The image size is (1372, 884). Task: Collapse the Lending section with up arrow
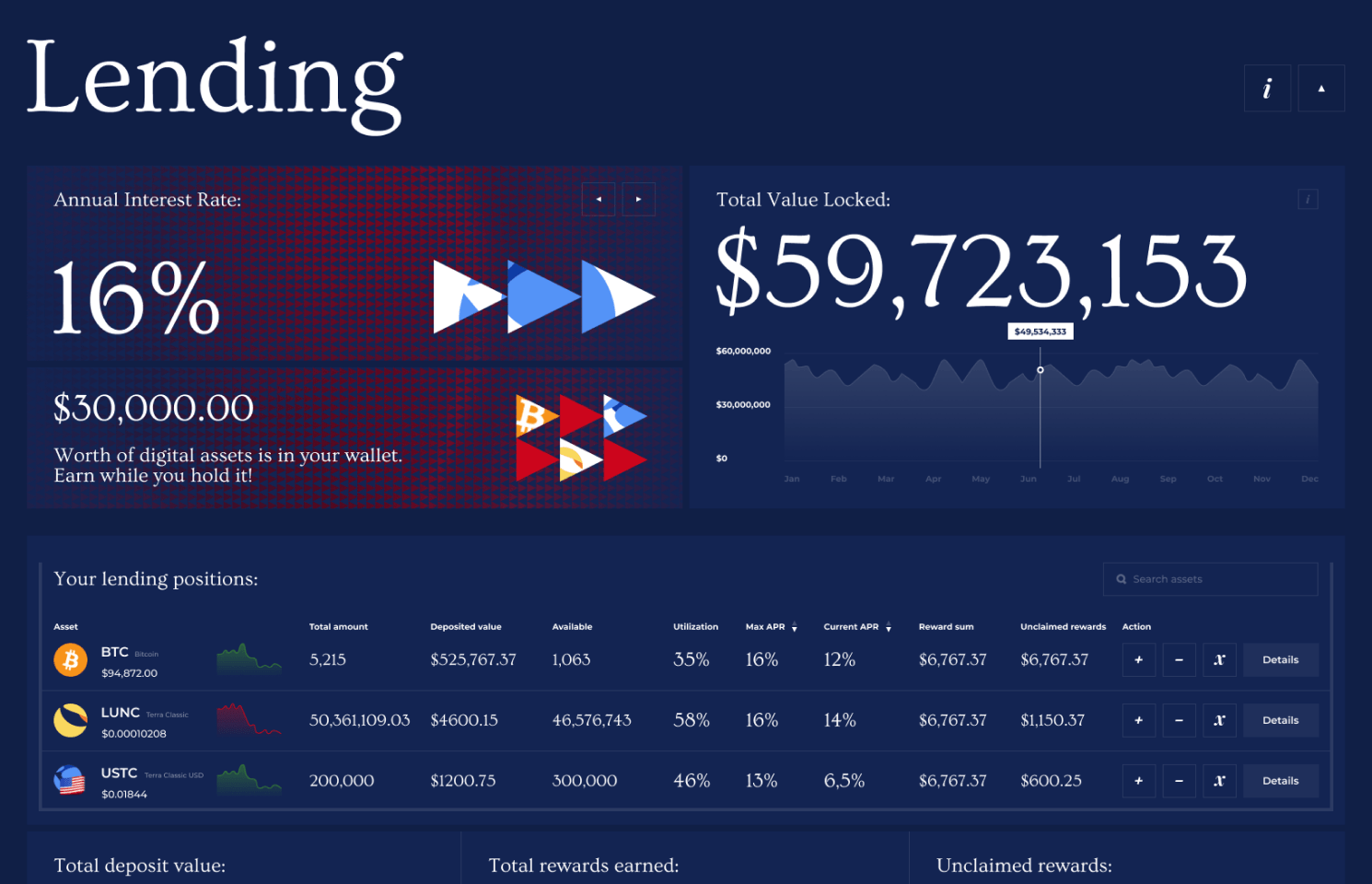pyautogui.click(x=1321, y=88)
